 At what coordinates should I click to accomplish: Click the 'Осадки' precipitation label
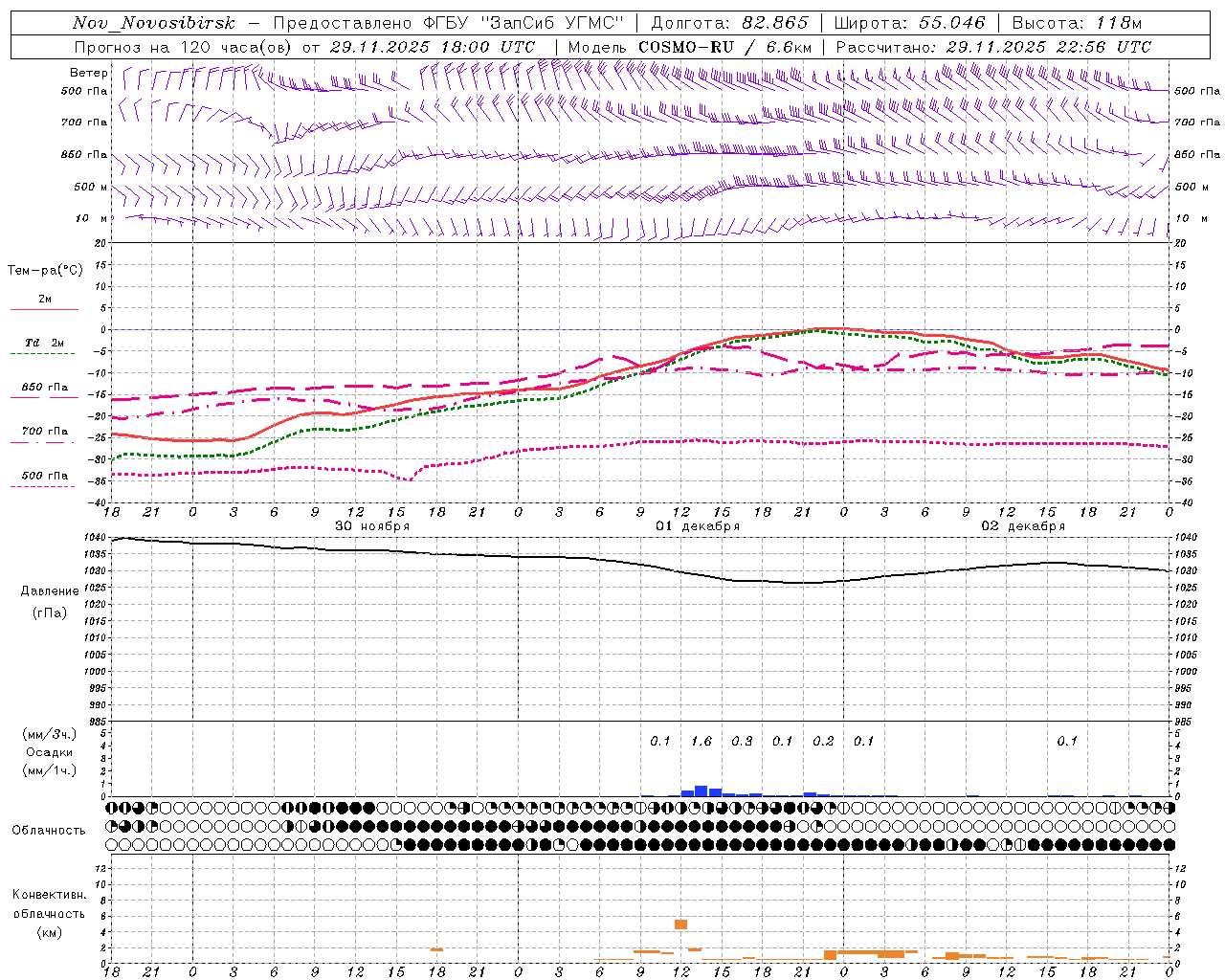50,752
